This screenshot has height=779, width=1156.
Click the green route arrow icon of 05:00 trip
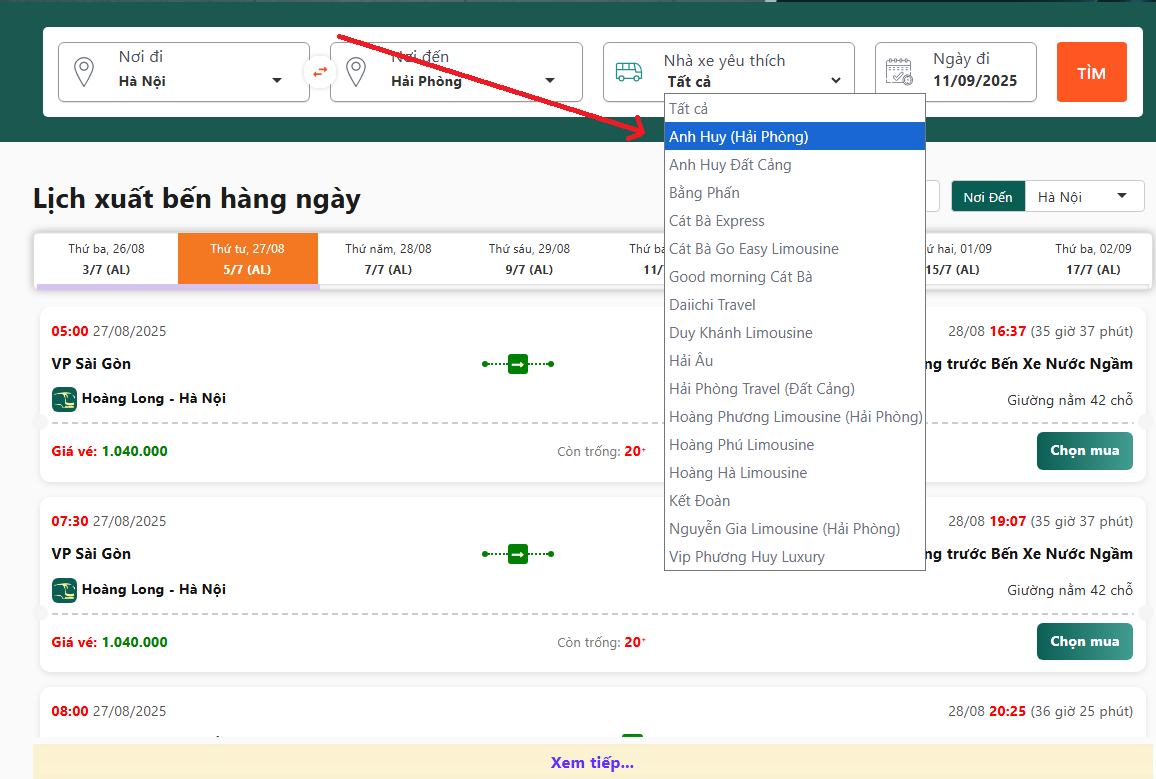(x=518, y=364)
